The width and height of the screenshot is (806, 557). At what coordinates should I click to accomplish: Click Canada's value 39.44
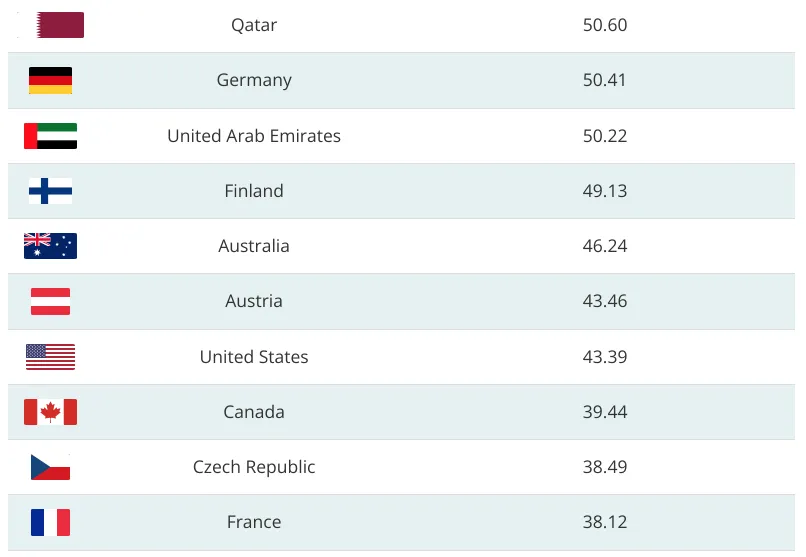coord(605,412)
